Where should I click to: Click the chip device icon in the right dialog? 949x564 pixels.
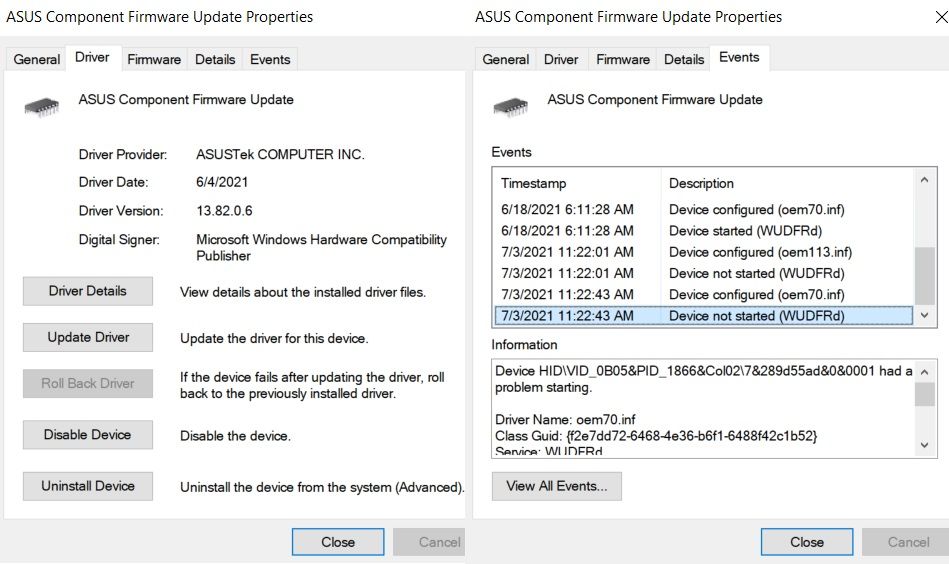tap(510, 105)
